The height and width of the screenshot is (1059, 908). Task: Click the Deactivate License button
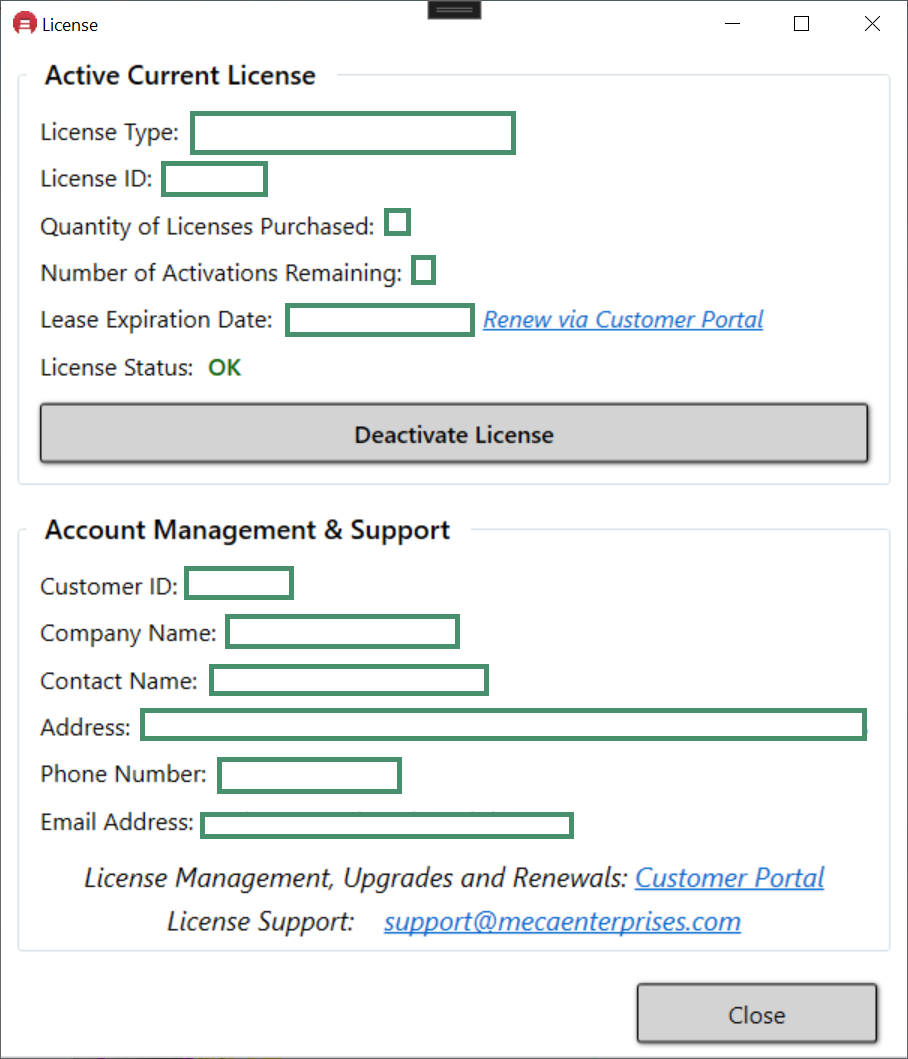coord(454,434)
